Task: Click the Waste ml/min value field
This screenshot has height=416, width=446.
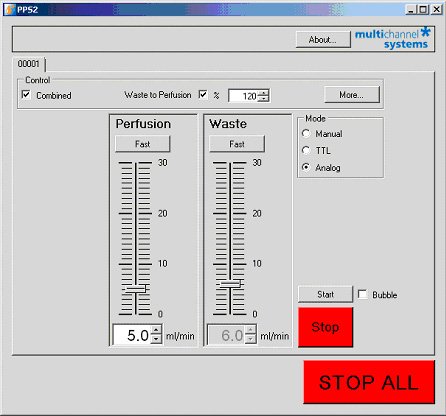Action: click(227, 335)
